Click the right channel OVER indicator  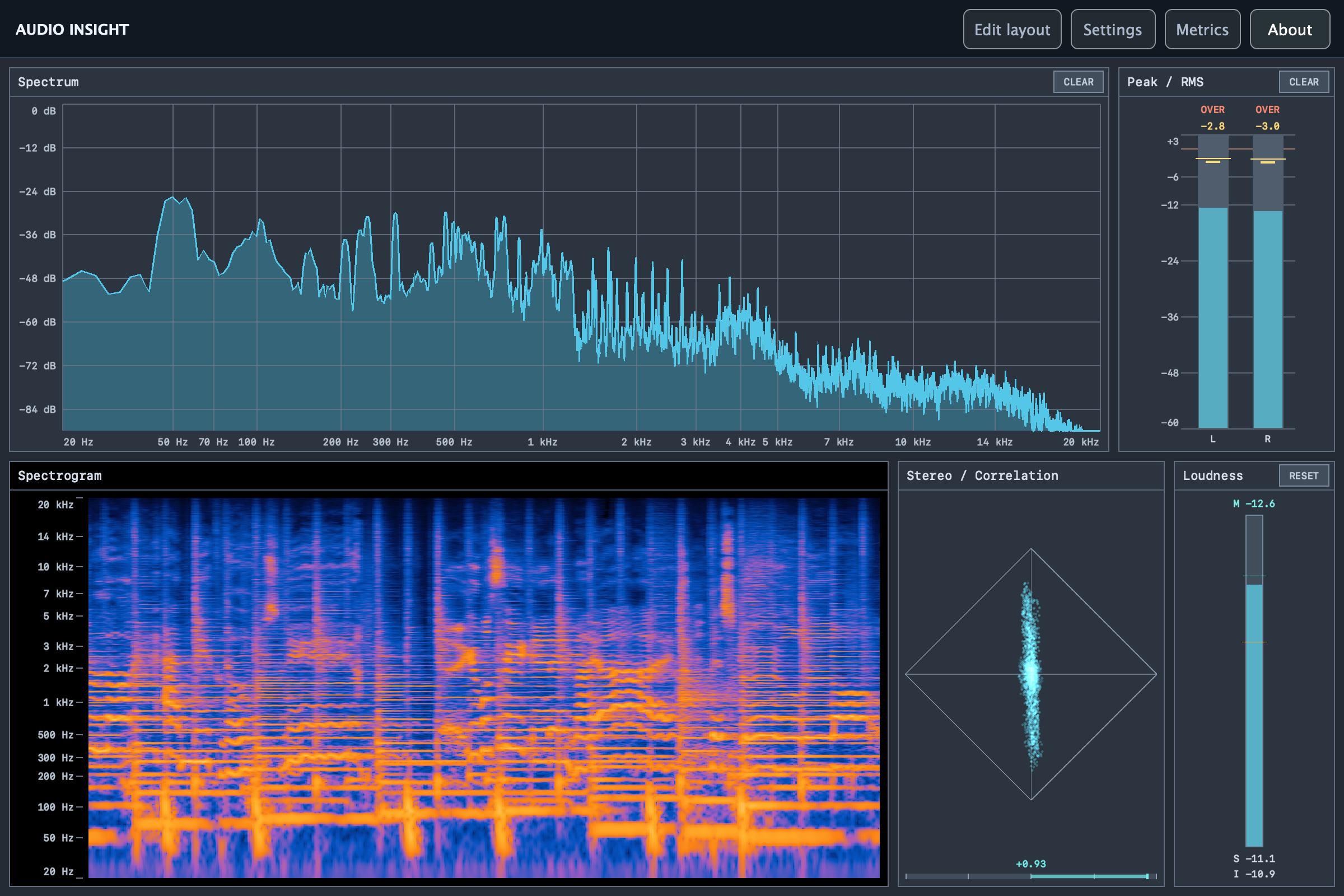coord(1267,109)
